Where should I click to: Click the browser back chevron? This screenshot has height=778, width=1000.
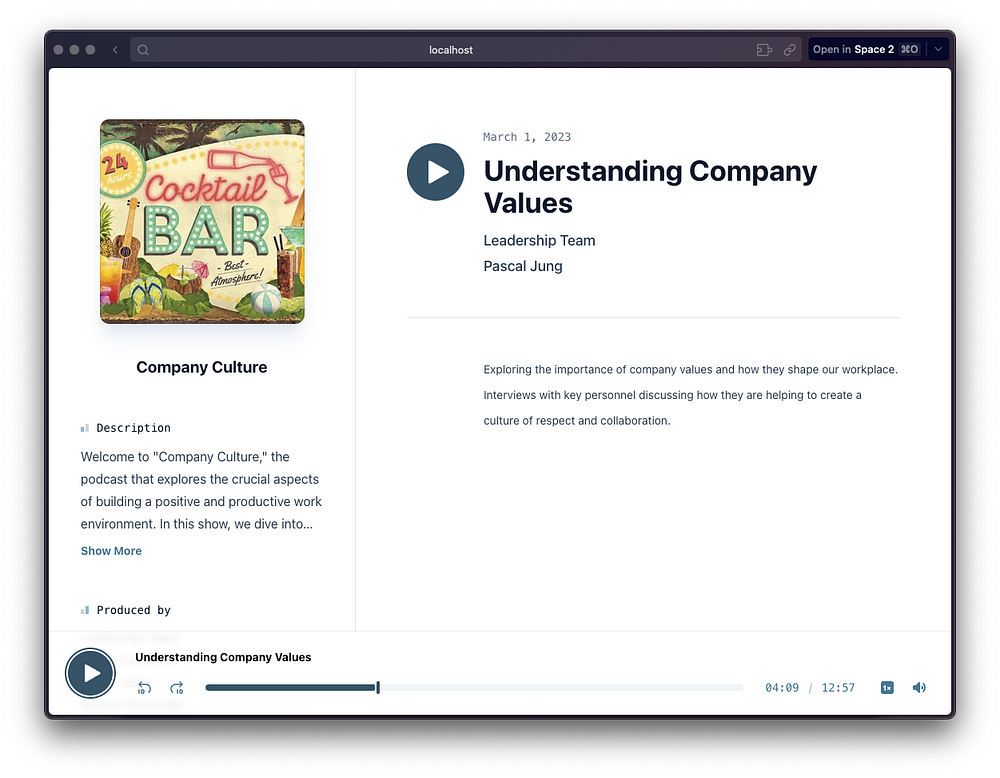pyautogui.click(x=115, y=50)
